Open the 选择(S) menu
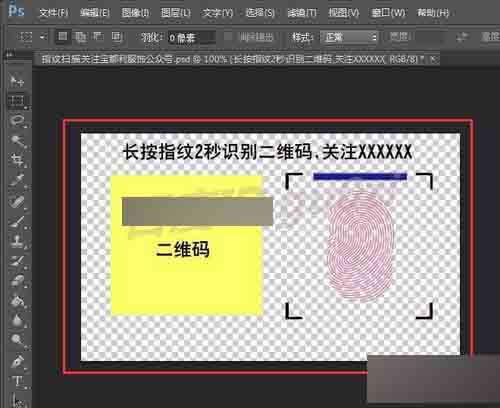The height and width of the screenshot is (408, 500). point(260,13)
